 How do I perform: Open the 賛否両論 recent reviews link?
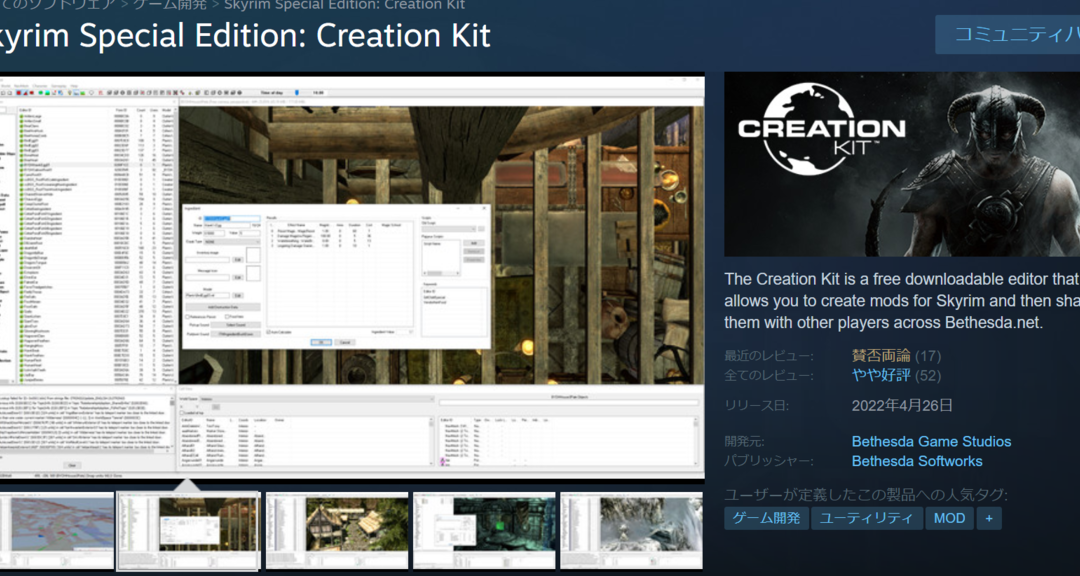[880, 356]
